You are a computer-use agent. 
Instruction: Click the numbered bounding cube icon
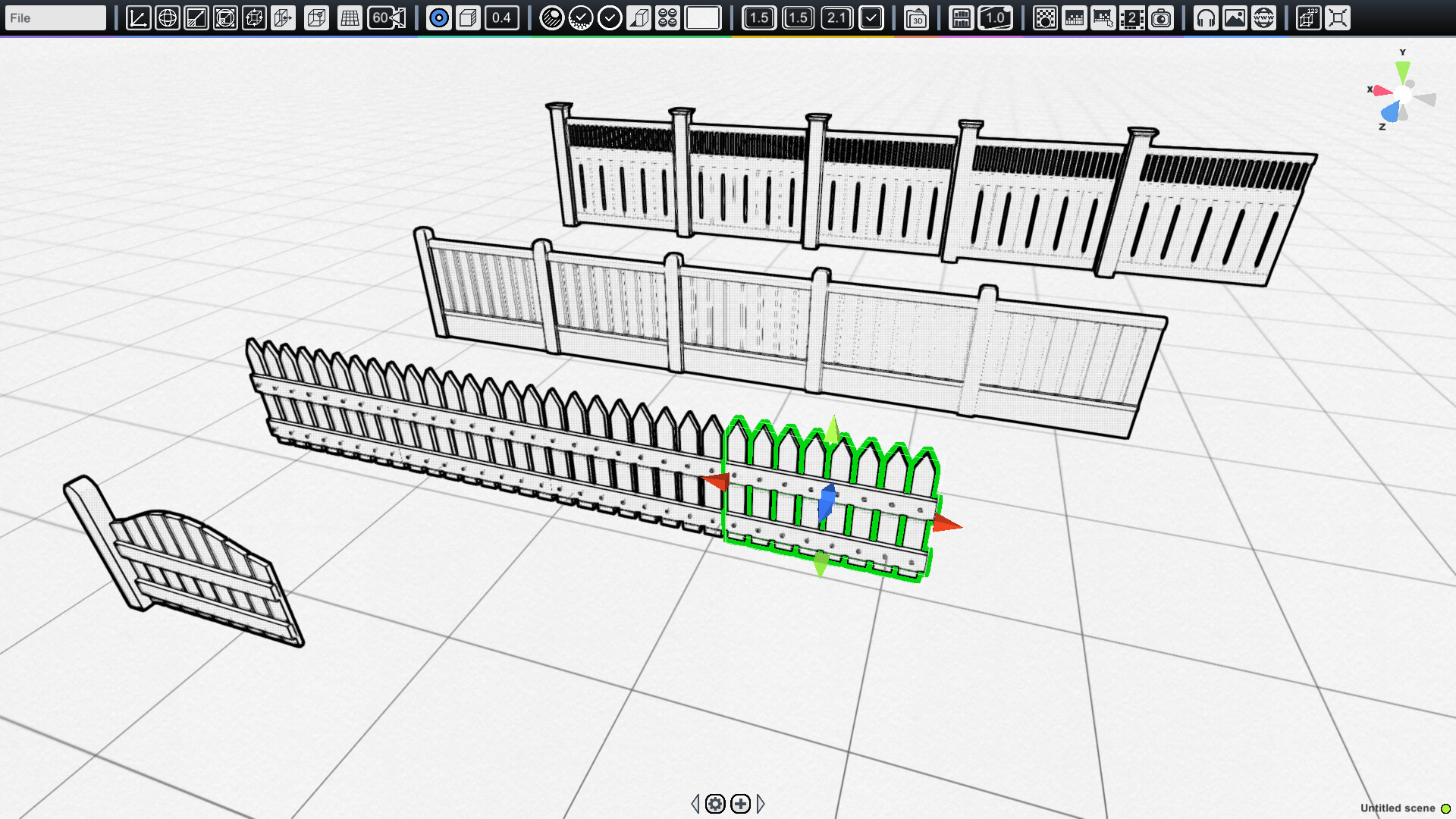pyautogui.click(x=1307, y=17)
